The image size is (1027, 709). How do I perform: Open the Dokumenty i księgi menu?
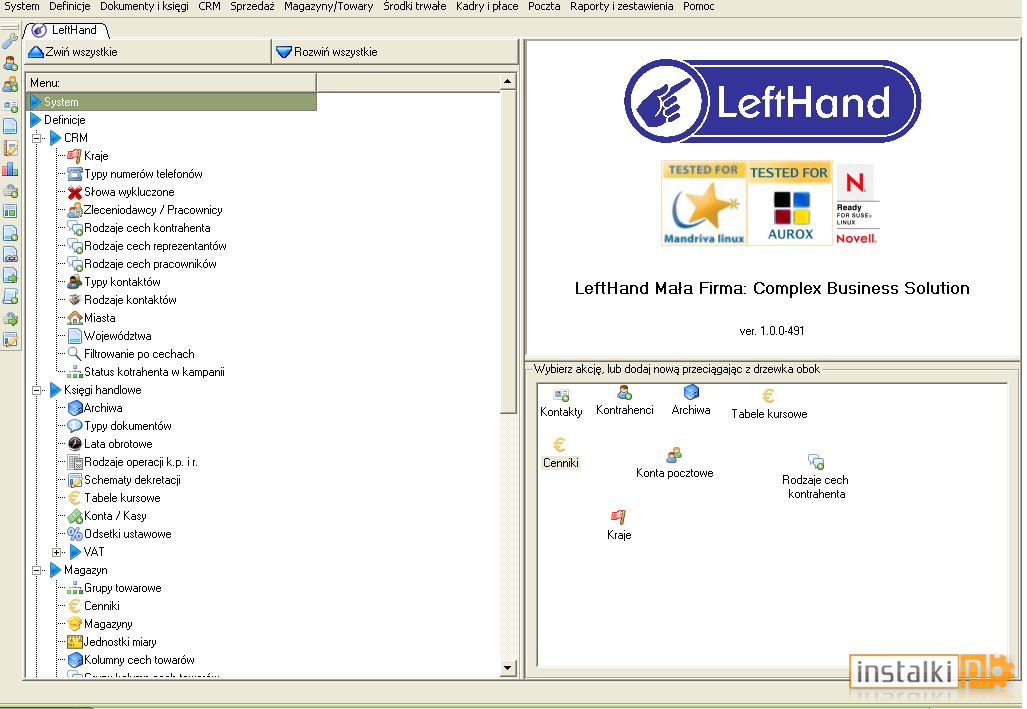144,7
